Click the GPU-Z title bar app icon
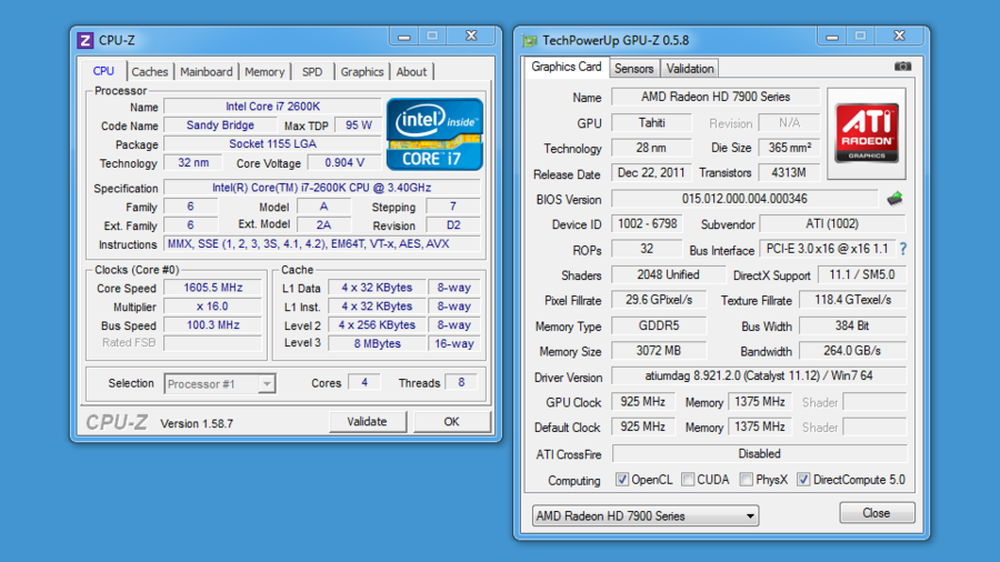Viewport: 1000px width, 562px height. click(x=529, y=41)
